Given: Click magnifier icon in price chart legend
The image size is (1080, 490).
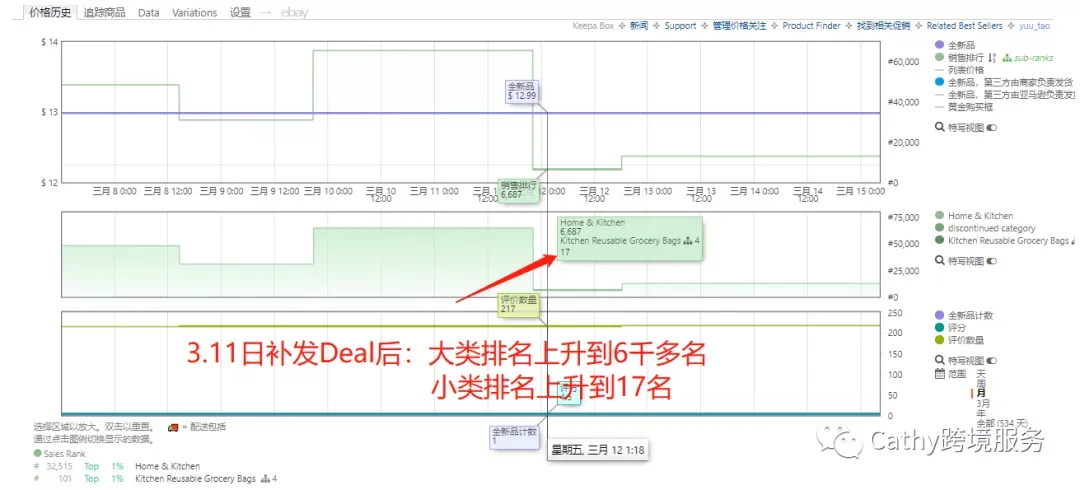Looking at the screenshot, I should (x=939, y=127).
